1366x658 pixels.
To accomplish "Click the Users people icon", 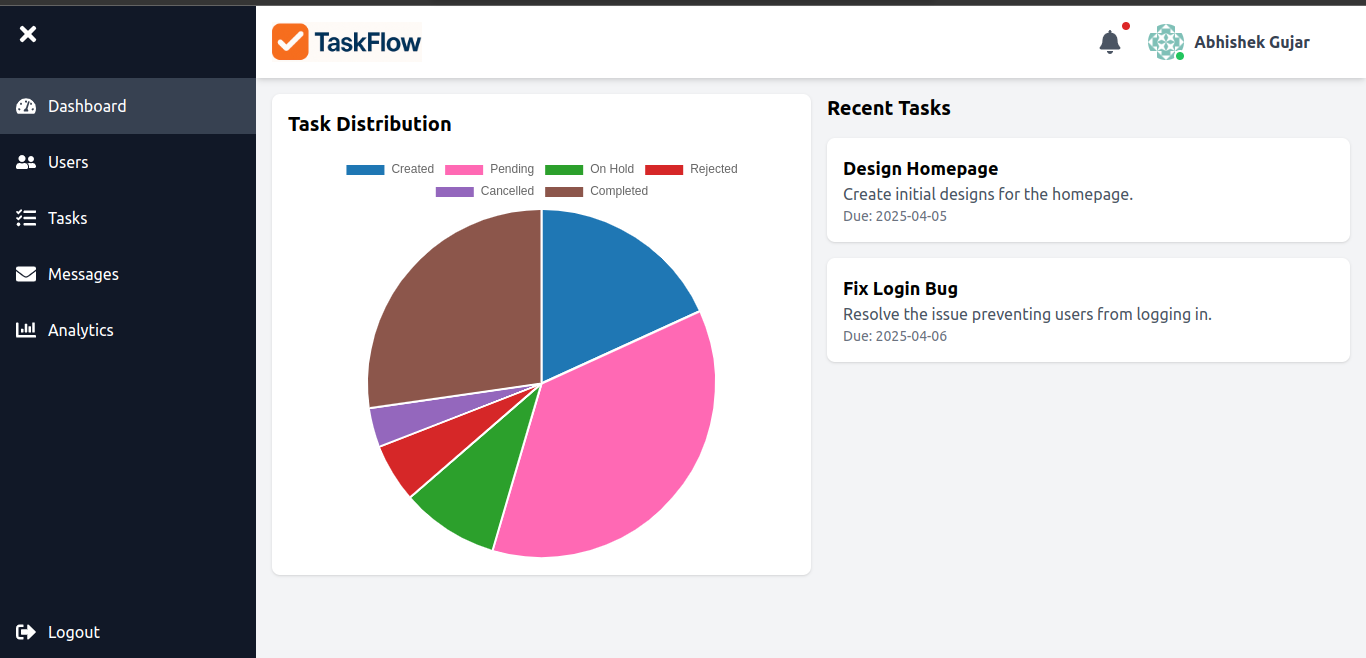I will [x=26, y=162].
